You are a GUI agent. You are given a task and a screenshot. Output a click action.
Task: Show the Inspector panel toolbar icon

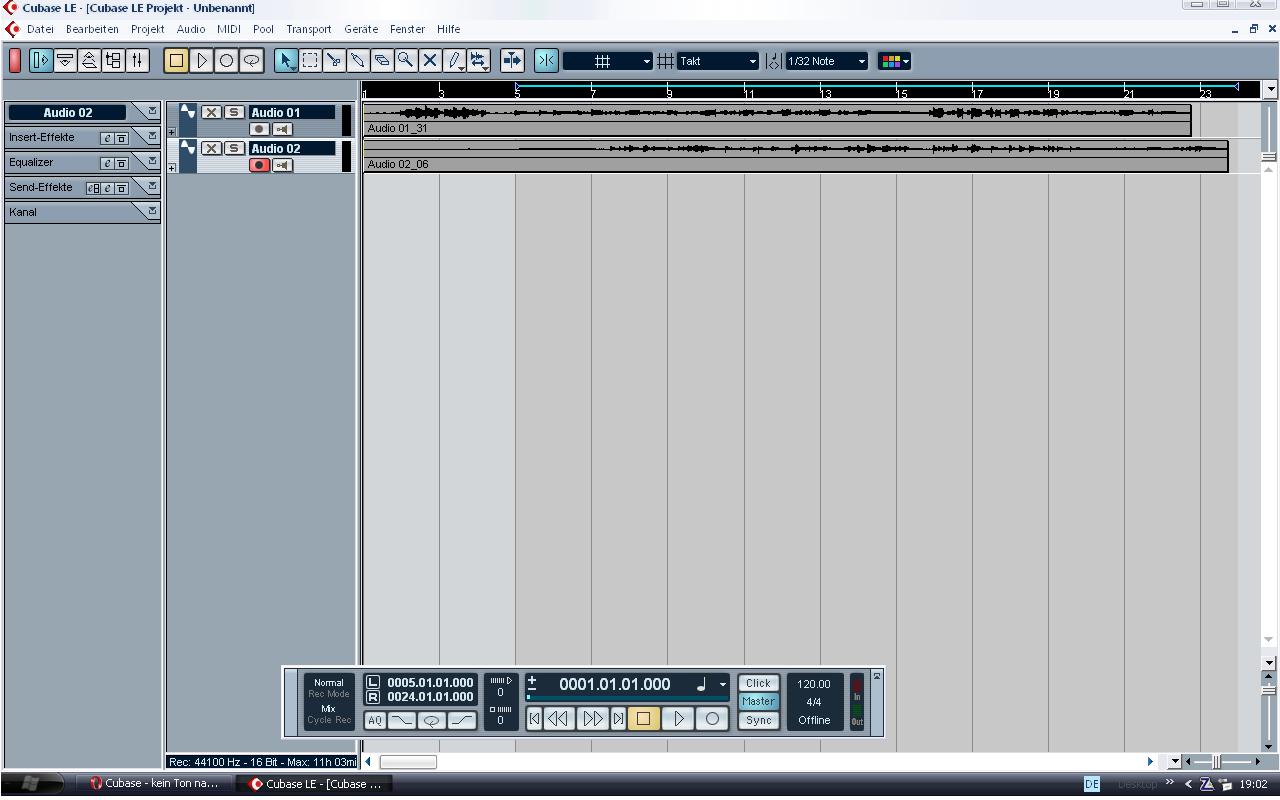pos(41,61)
